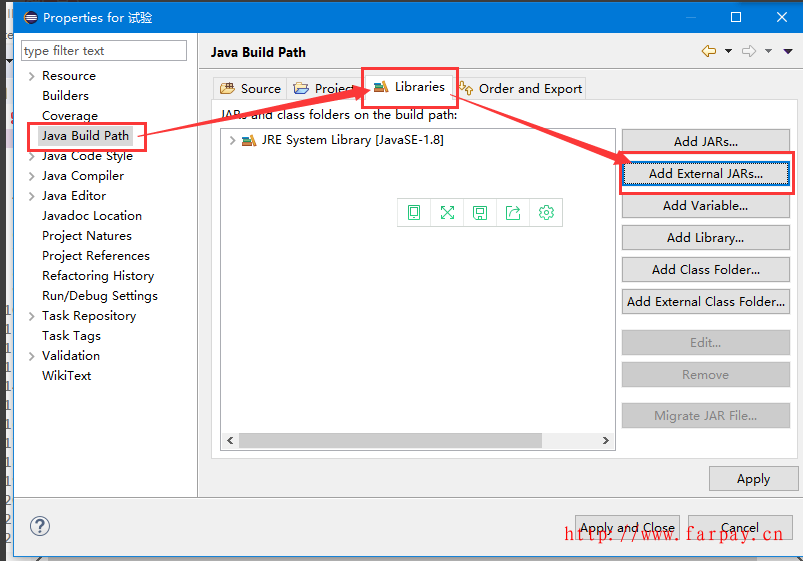Click the green save floppy icon
Image resolution: width=803 pixels, height=561 pixels.
tap(480, 212)
